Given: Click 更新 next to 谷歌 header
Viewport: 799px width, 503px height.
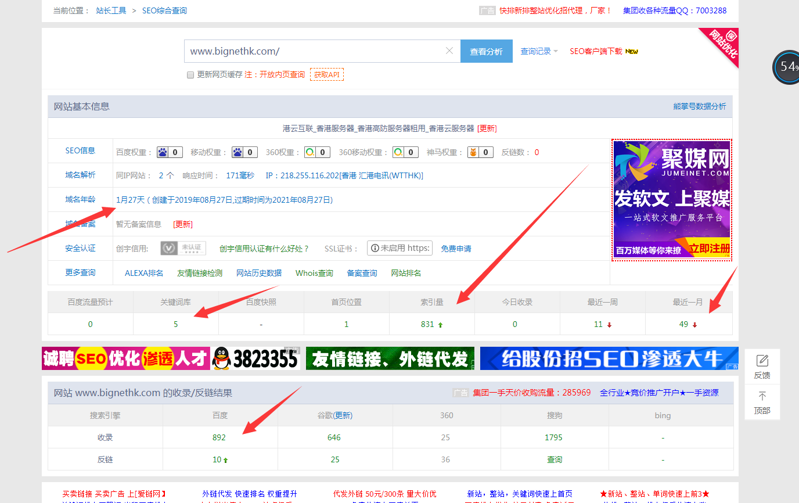Looking at the screenshot, I should tap(343, 415).
